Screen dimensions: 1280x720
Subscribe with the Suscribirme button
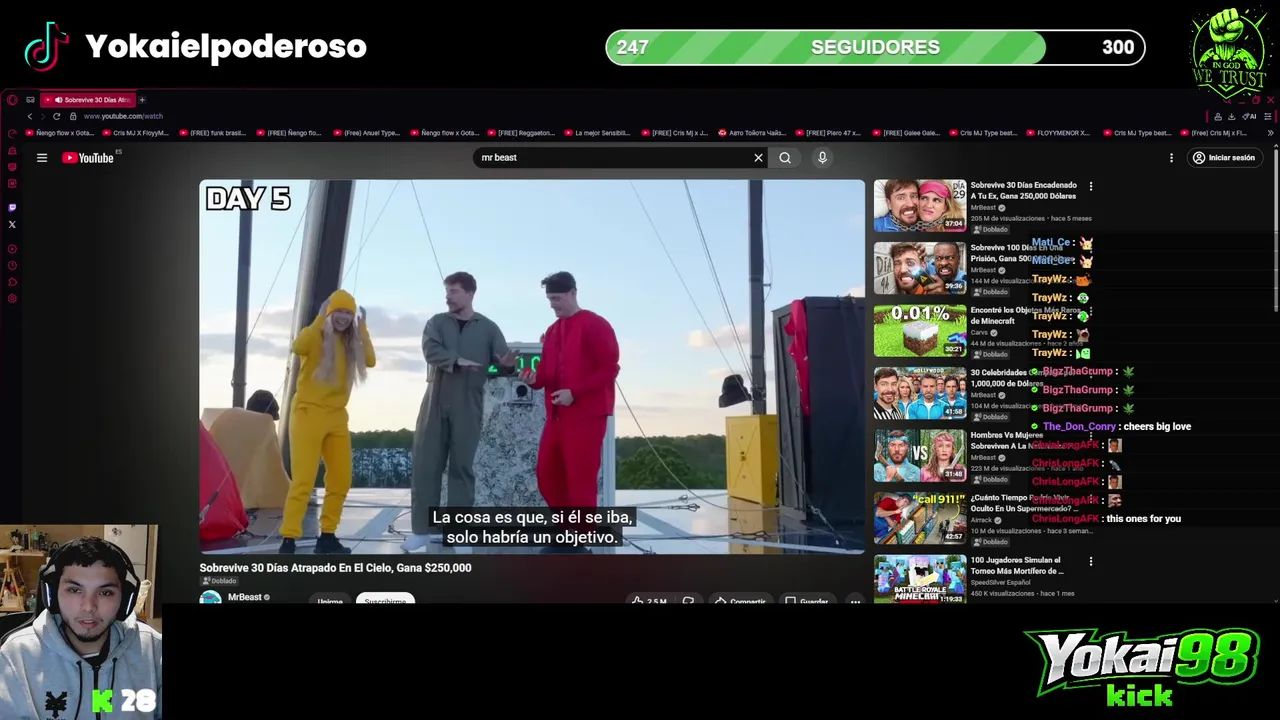click(x=385, y=600)
